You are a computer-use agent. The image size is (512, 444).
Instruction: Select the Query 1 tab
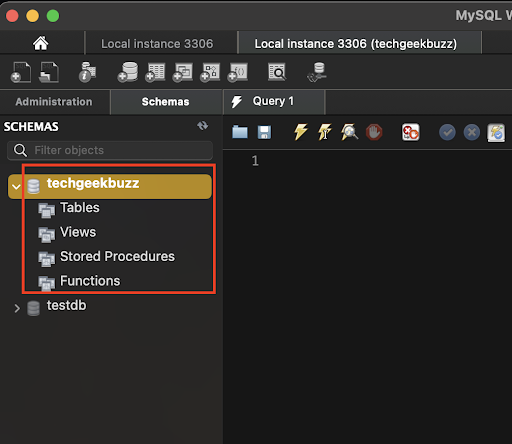coord(273,101)
